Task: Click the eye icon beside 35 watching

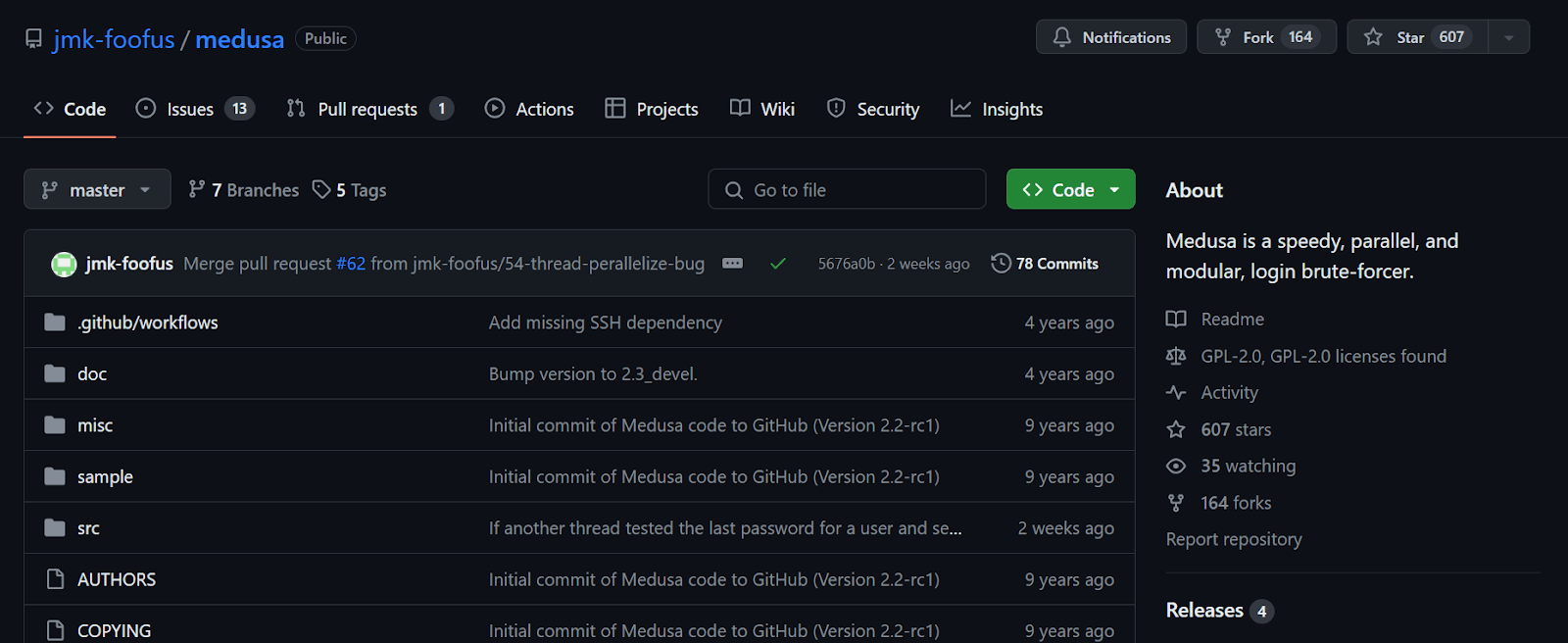Action: tap(1176, 467)
